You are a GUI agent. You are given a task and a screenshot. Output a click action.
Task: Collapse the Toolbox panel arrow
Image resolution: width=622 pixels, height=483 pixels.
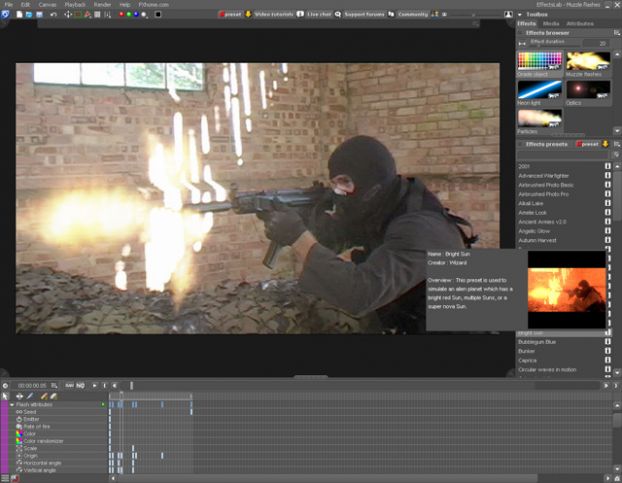(x=520, y=15)
